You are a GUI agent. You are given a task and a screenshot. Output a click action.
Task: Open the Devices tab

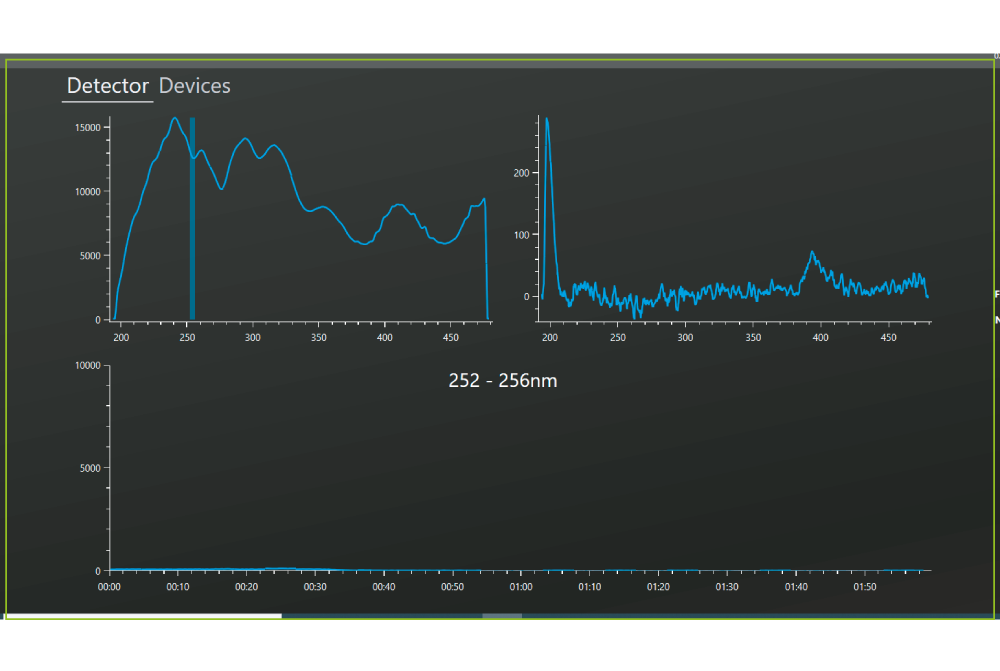[x=195, y=86]
